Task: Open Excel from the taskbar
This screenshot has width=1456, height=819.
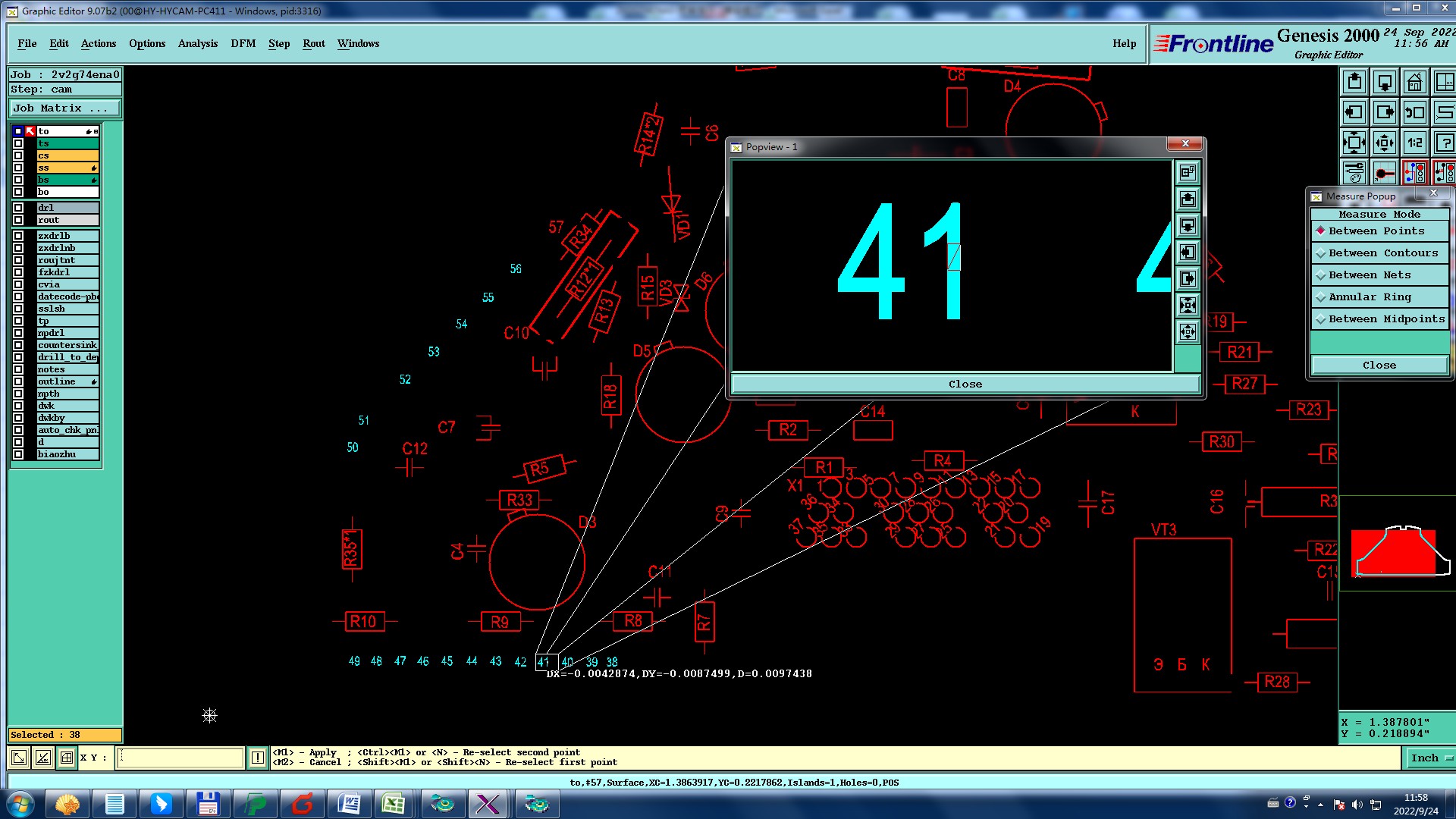Action: [394, 804]
